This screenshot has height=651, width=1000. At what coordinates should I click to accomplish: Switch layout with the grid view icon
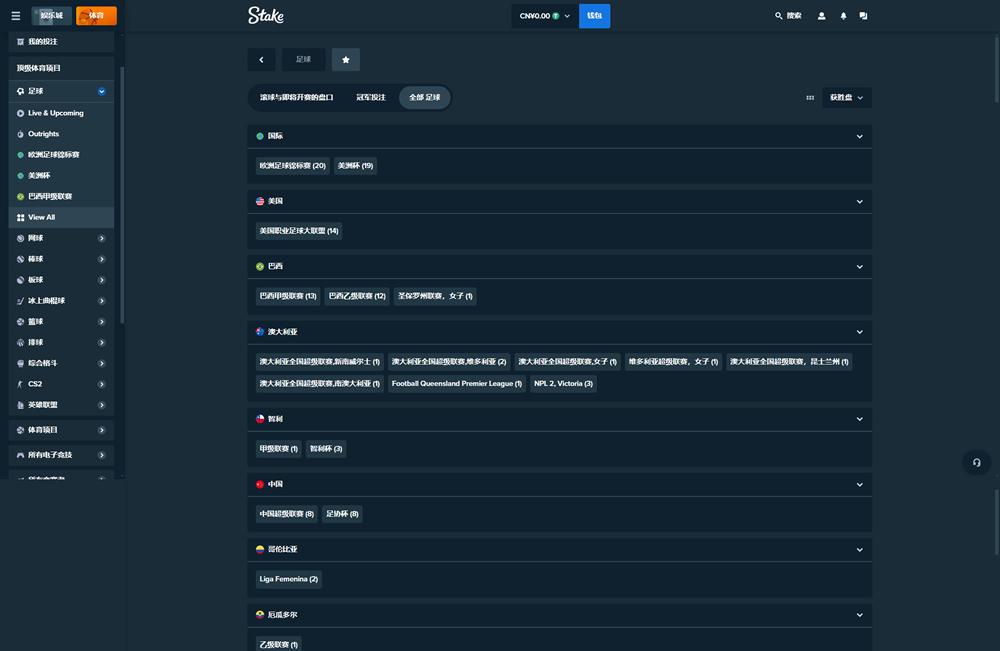click(810, 98)
